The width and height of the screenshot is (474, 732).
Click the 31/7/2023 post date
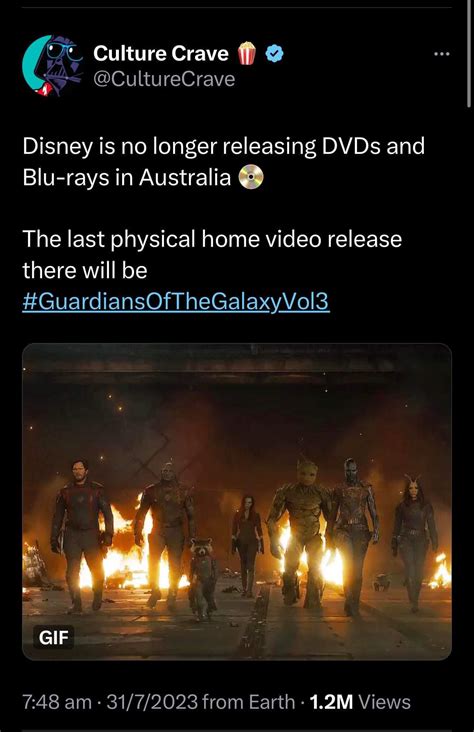[152, 702]
